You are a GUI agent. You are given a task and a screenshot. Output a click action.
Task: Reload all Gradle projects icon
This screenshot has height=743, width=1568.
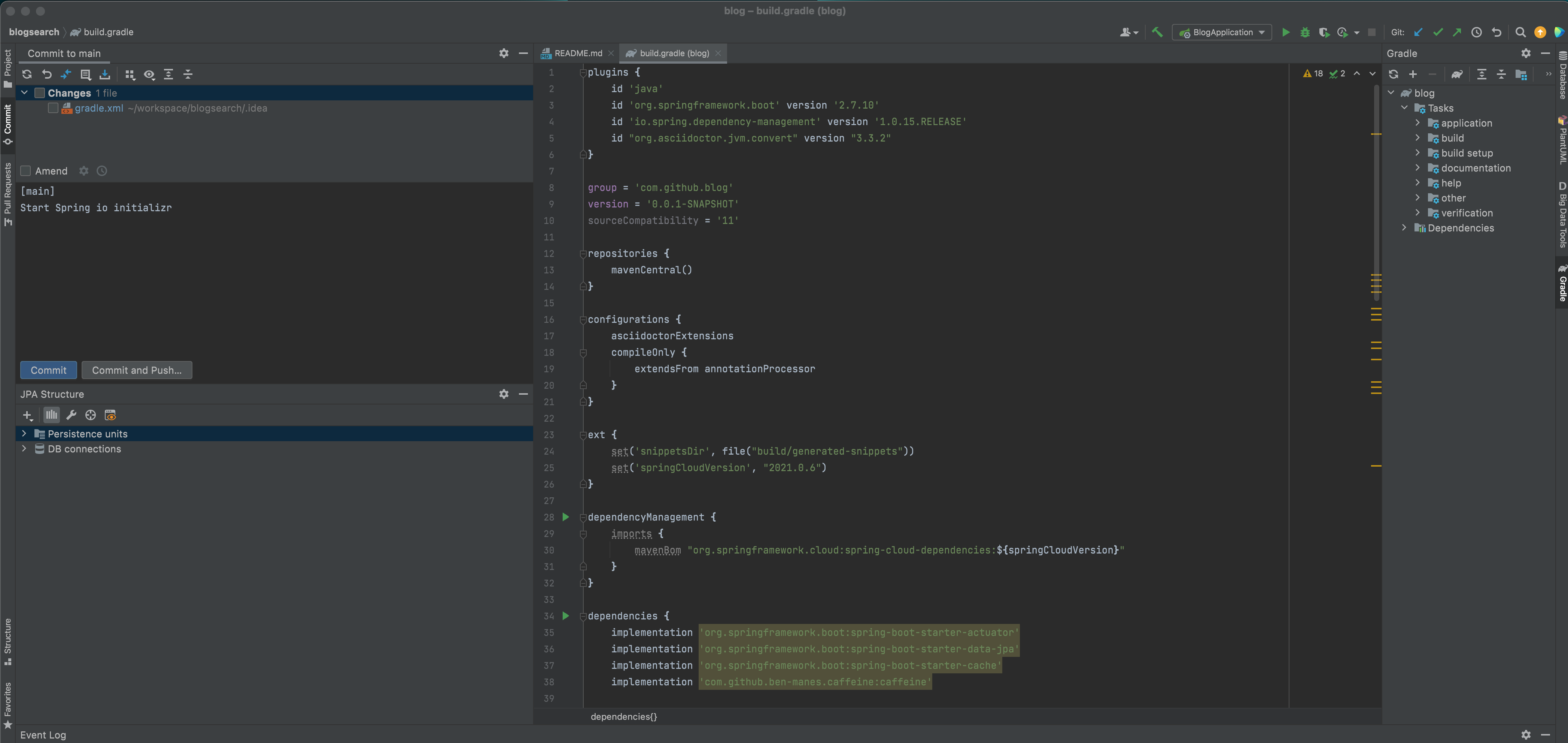[1393, 74]
